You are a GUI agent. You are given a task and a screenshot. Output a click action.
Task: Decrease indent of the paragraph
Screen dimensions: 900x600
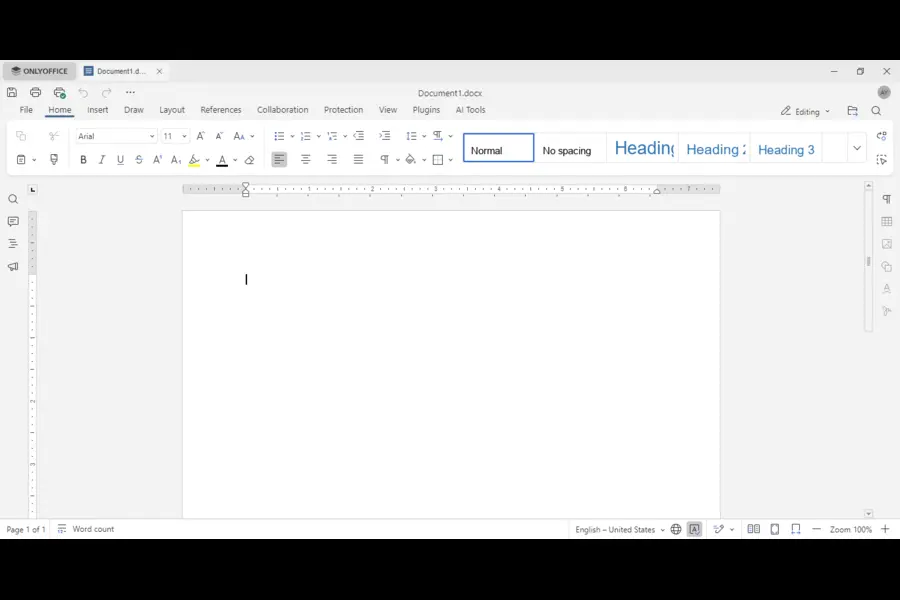[x=359, y=136]
